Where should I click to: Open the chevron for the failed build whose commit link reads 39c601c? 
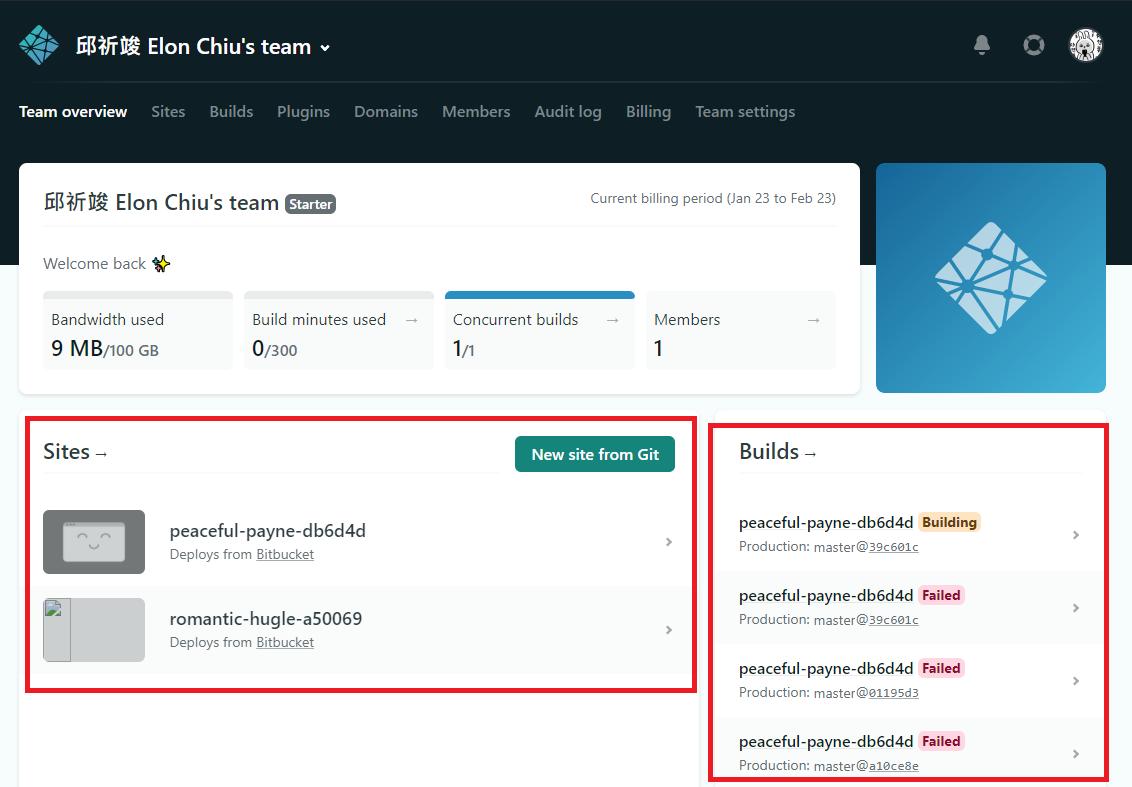point(1076,608)
